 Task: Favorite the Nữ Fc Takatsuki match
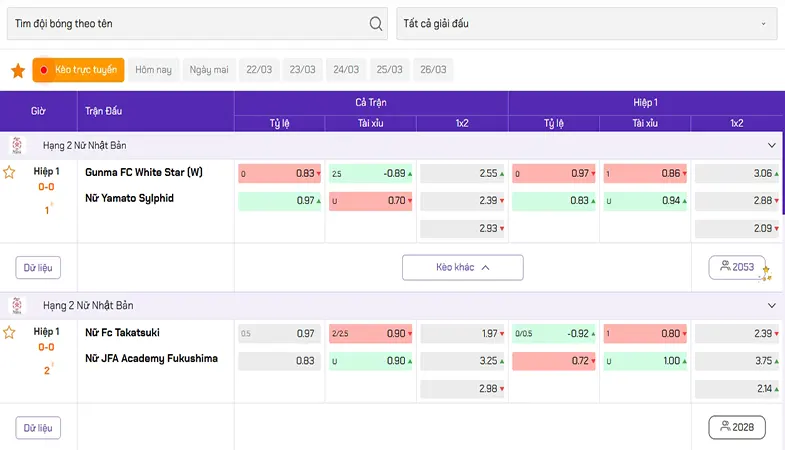point(9,332)
